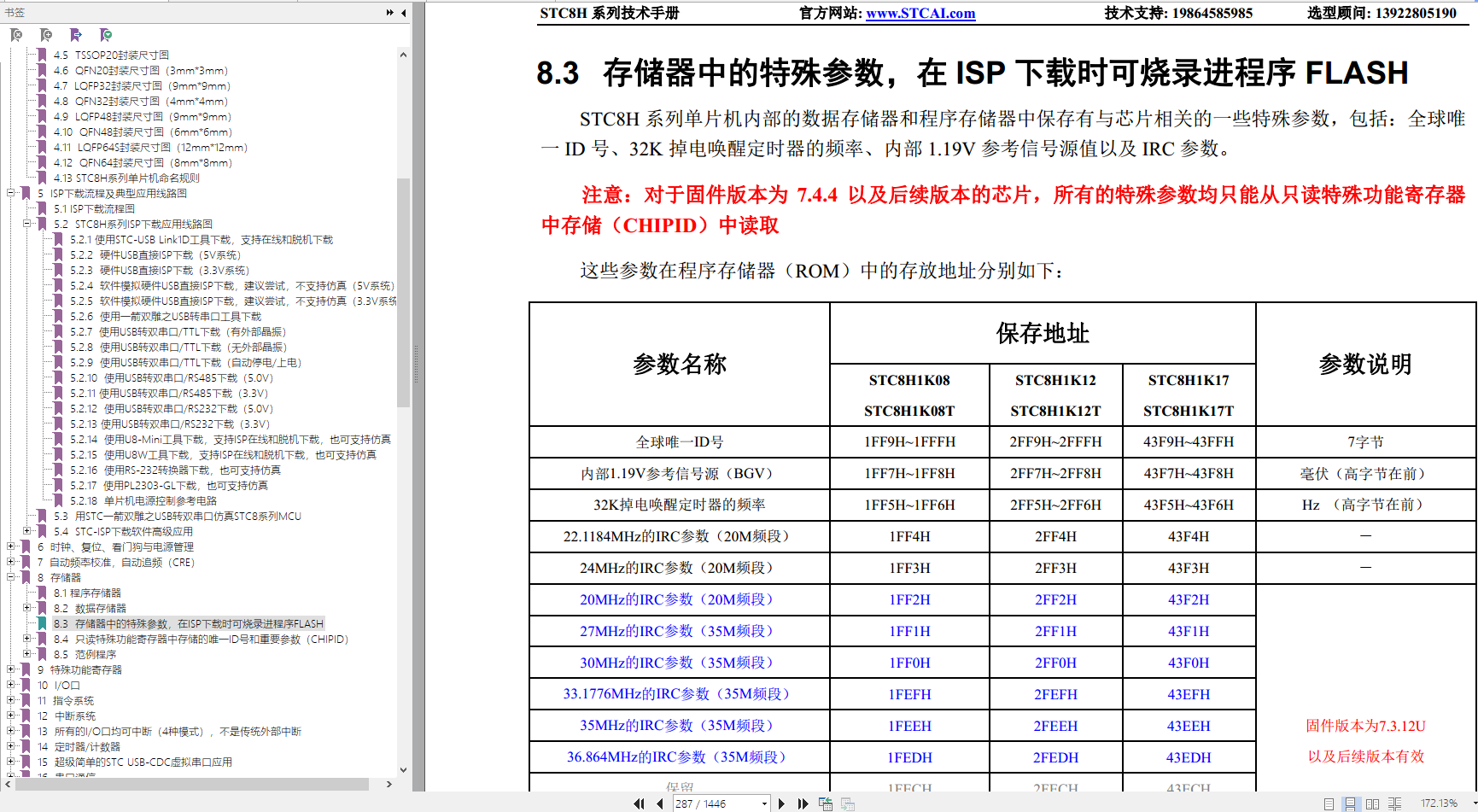The height and width of the screenshot is (812, 1478).
Task: Click bookmark tree horizontal scroll right arrow
Action: [389, 784]
